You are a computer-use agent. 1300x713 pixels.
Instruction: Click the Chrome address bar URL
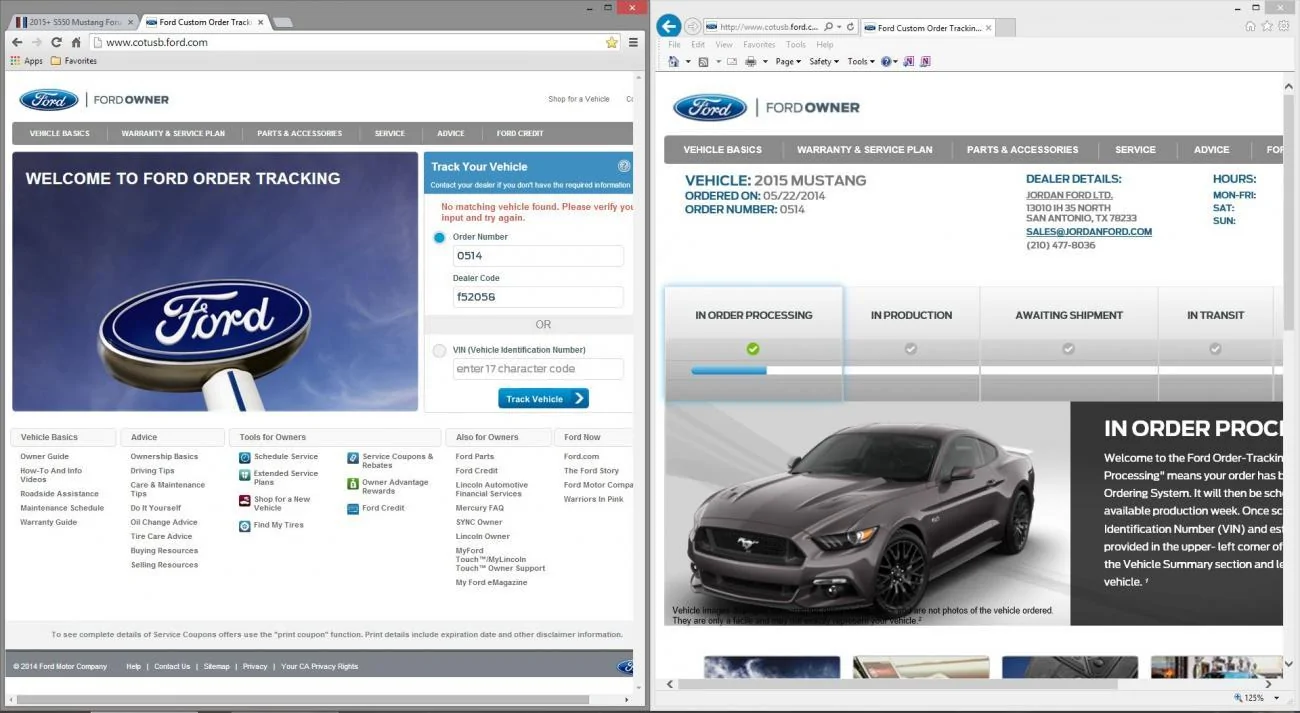coord(157,42)
